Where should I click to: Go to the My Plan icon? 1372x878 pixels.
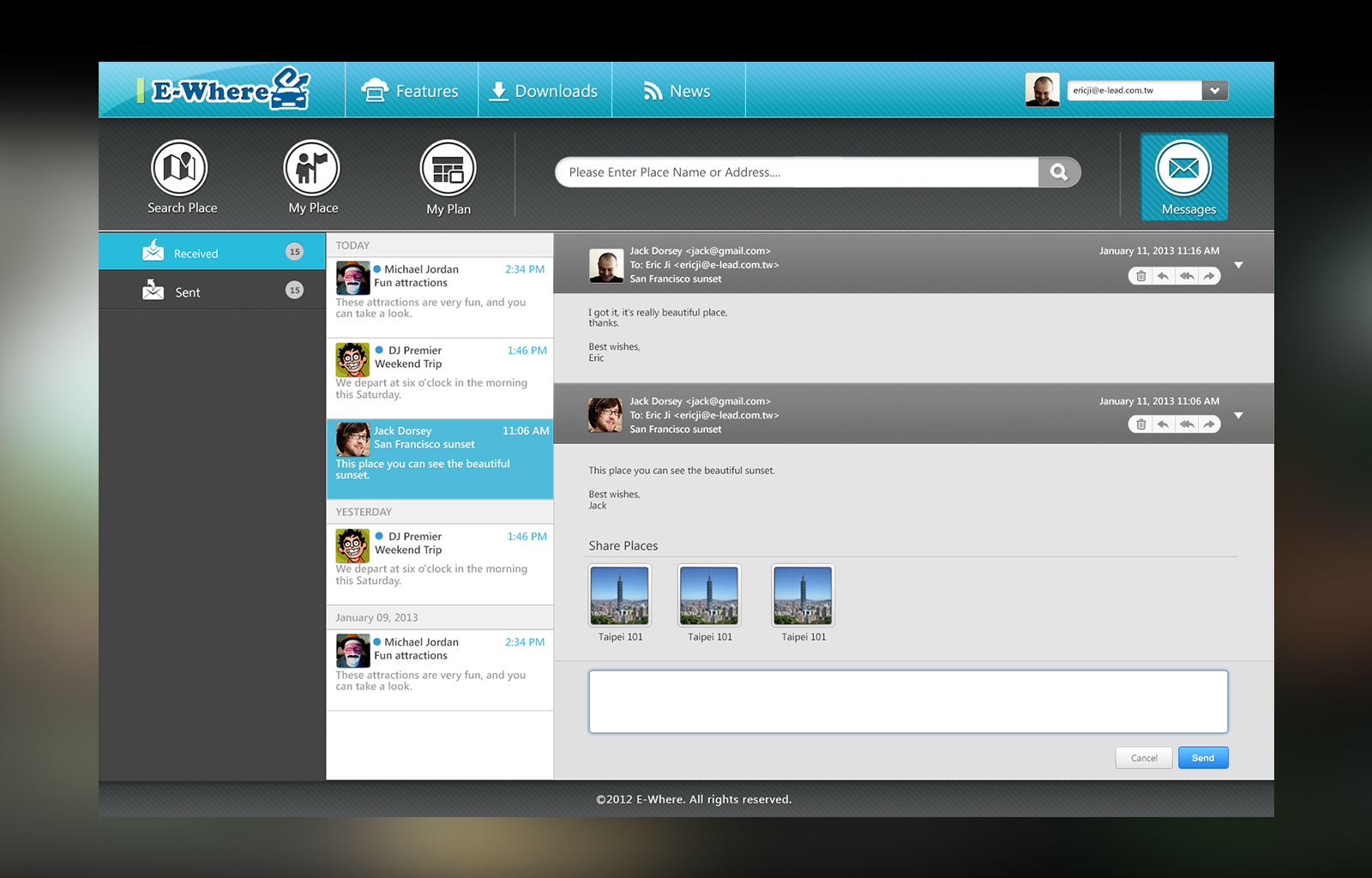tap(448, 168)
